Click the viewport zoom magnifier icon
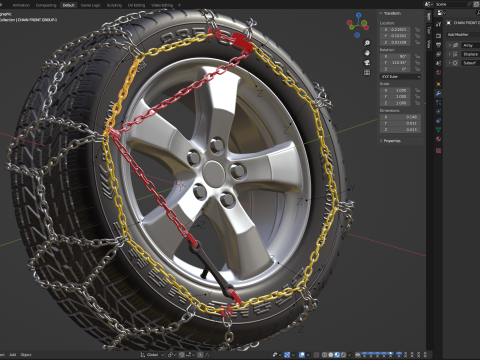 click(367, 43)
